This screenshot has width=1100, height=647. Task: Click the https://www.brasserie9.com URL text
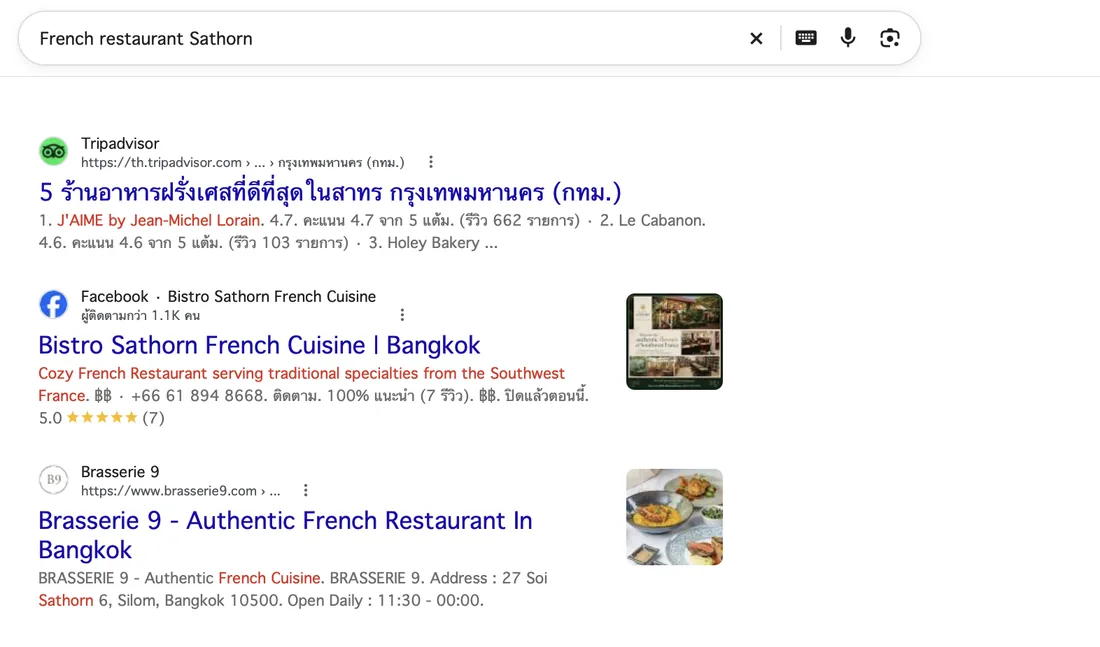pos(180,491)
